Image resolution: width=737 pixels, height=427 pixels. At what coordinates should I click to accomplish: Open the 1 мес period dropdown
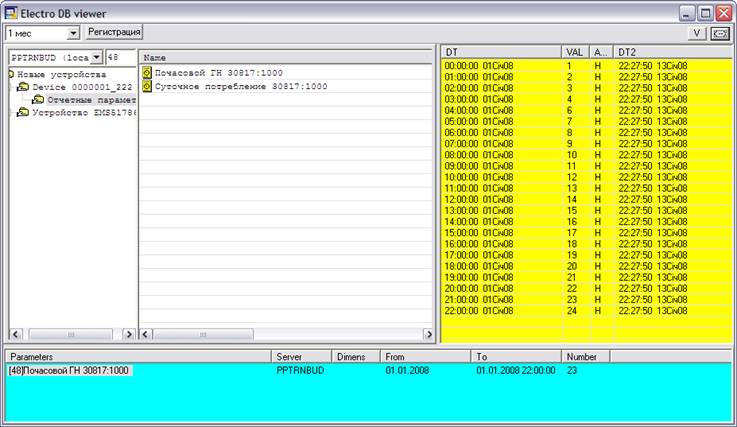(x=74, y=33)
